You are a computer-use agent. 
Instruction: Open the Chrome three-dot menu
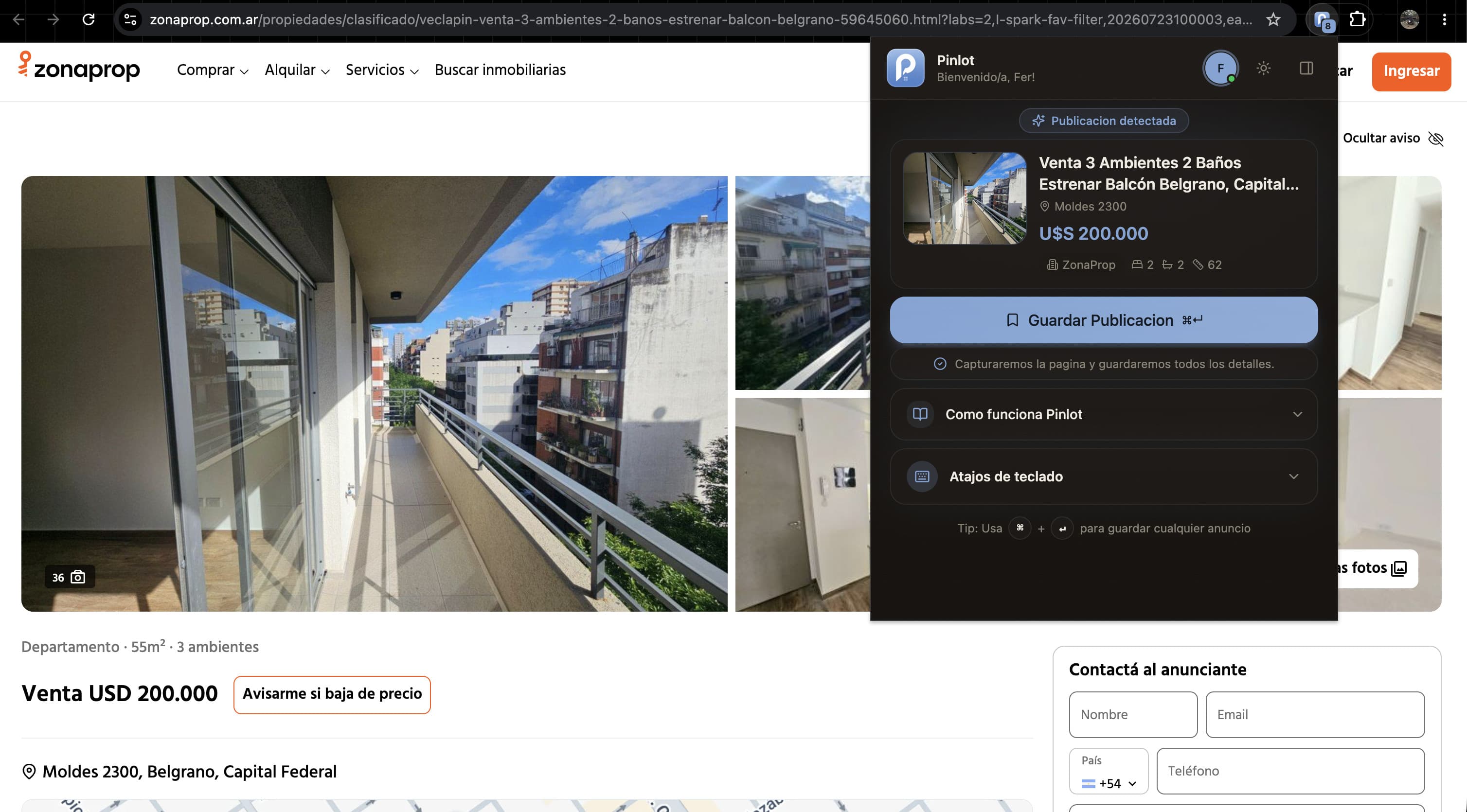[x=1445, y=19]
